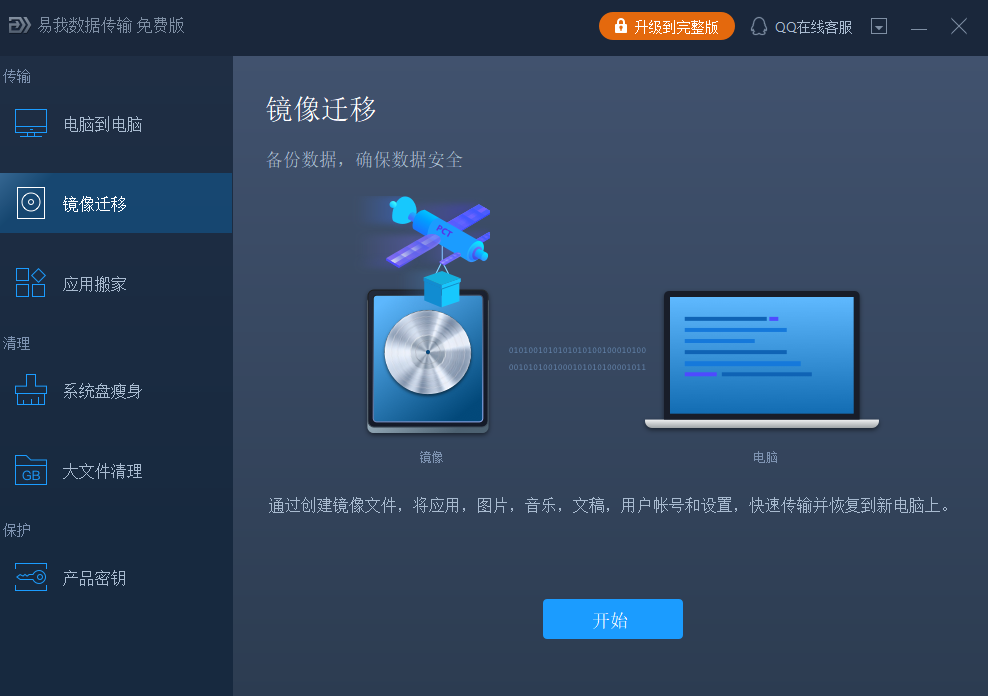Select the 电脑到电脑 monitor icon
Viewport: 988px width, 696px height.
point(31,122)
